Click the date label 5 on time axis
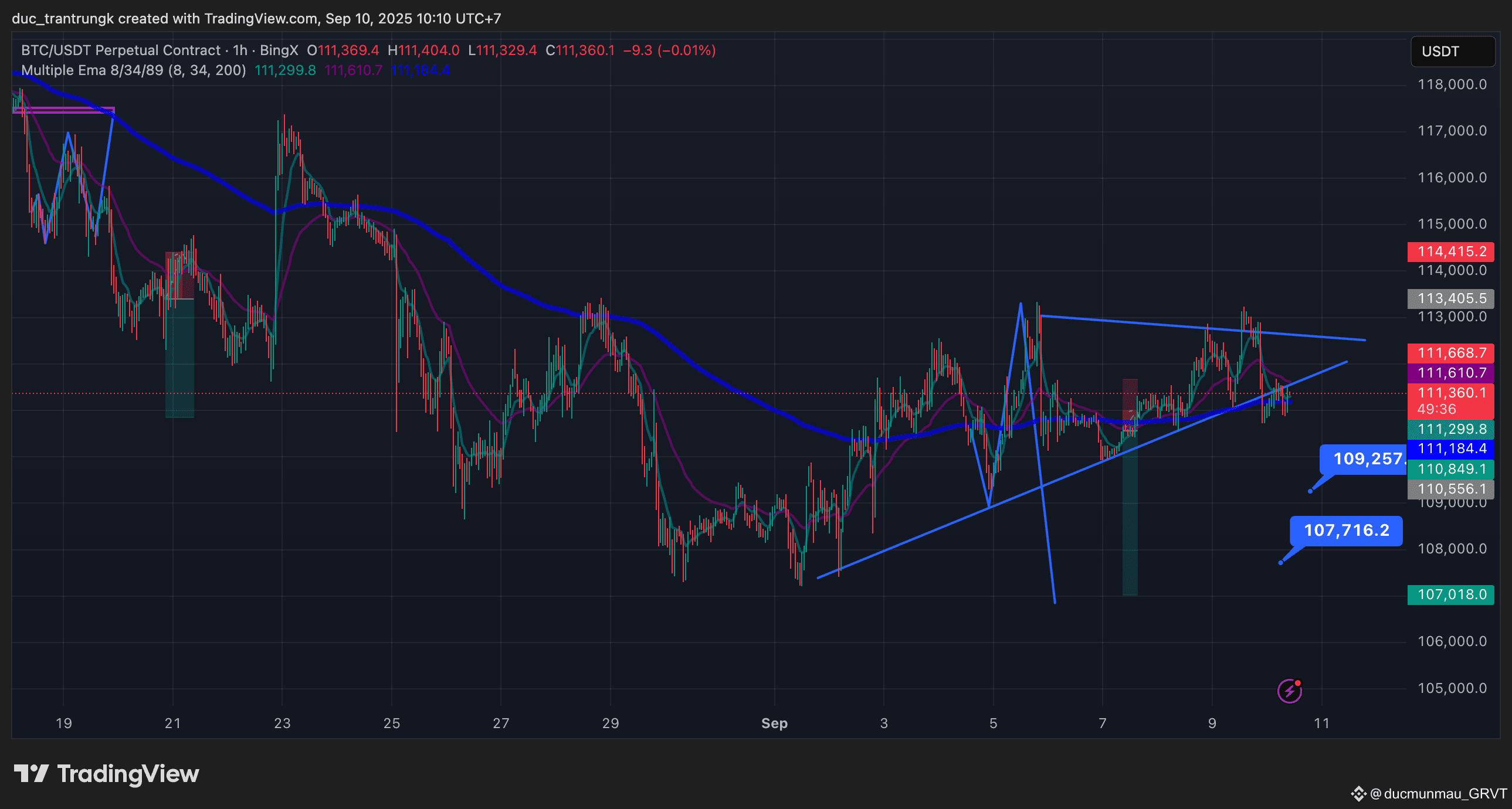Screen dimensions: 1512x809 pos(993,723)
